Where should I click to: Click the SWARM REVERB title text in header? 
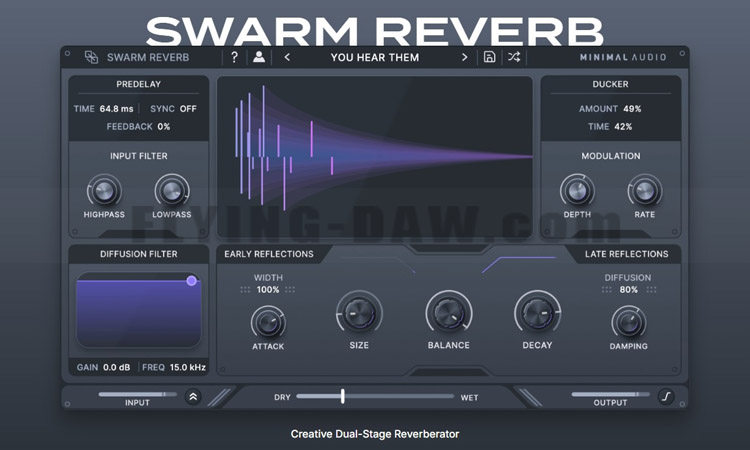(x=148, y=57)
